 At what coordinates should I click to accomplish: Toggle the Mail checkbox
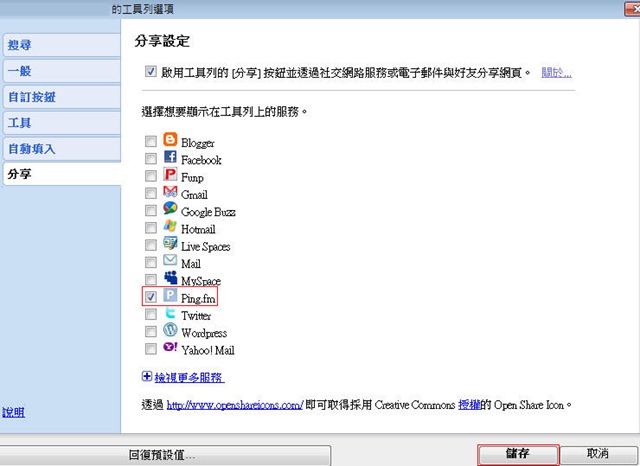pyautogui.click(x=151, y=262)
